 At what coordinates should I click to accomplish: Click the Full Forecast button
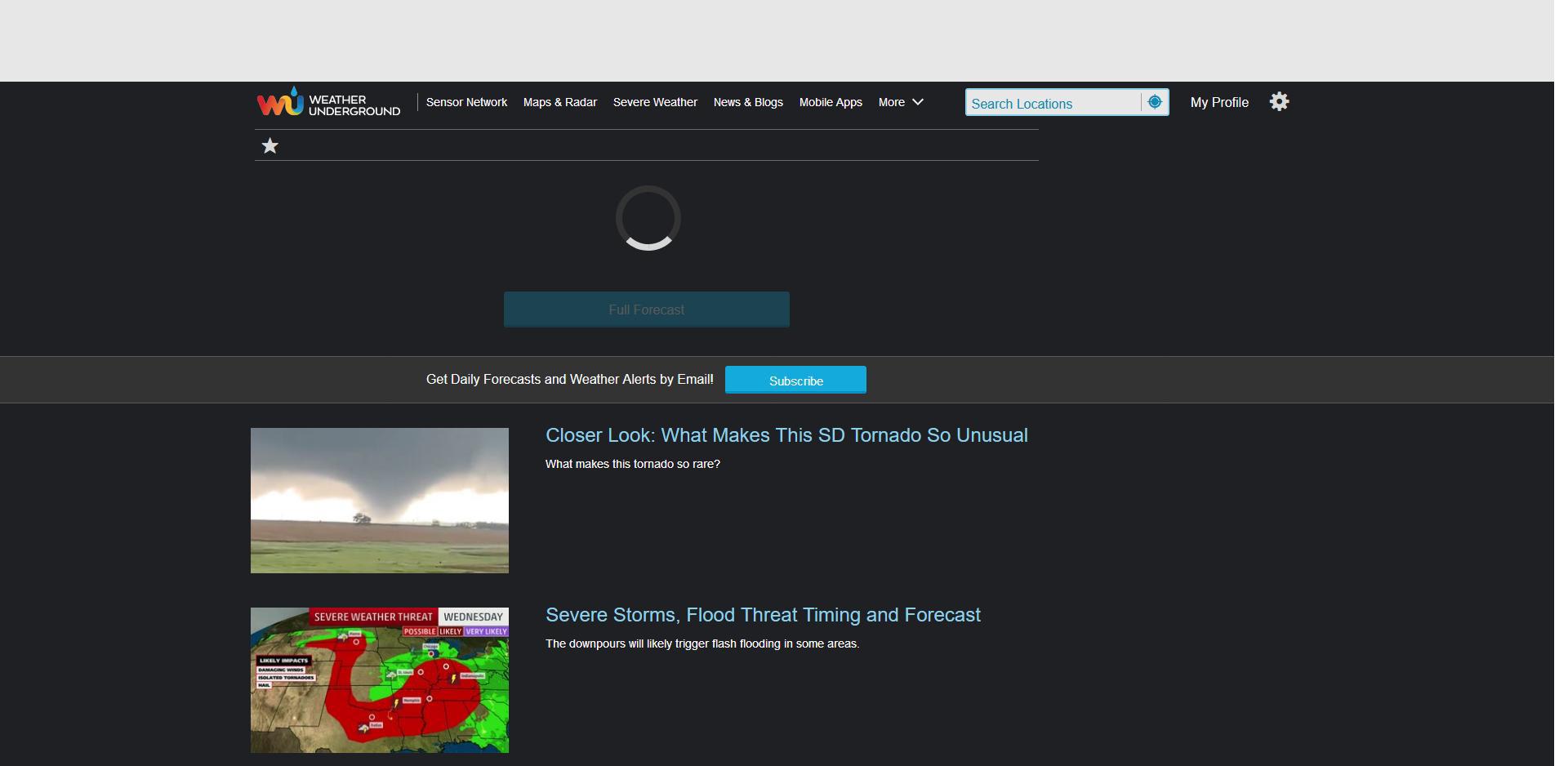point(646,309)
